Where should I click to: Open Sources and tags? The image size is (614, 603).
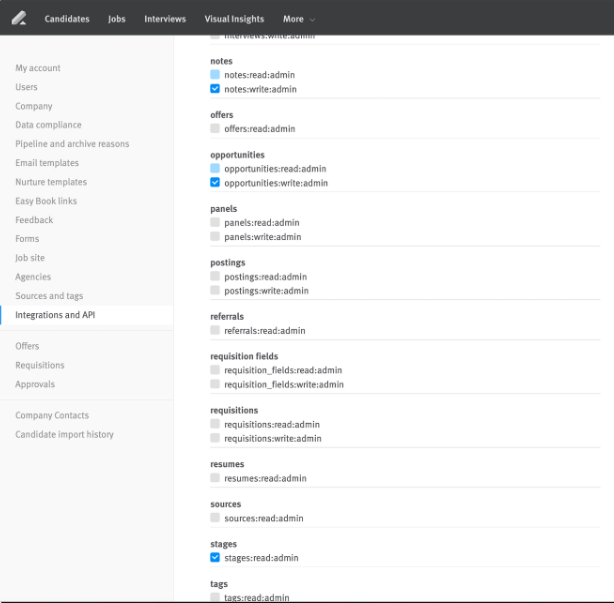point(49,296)
